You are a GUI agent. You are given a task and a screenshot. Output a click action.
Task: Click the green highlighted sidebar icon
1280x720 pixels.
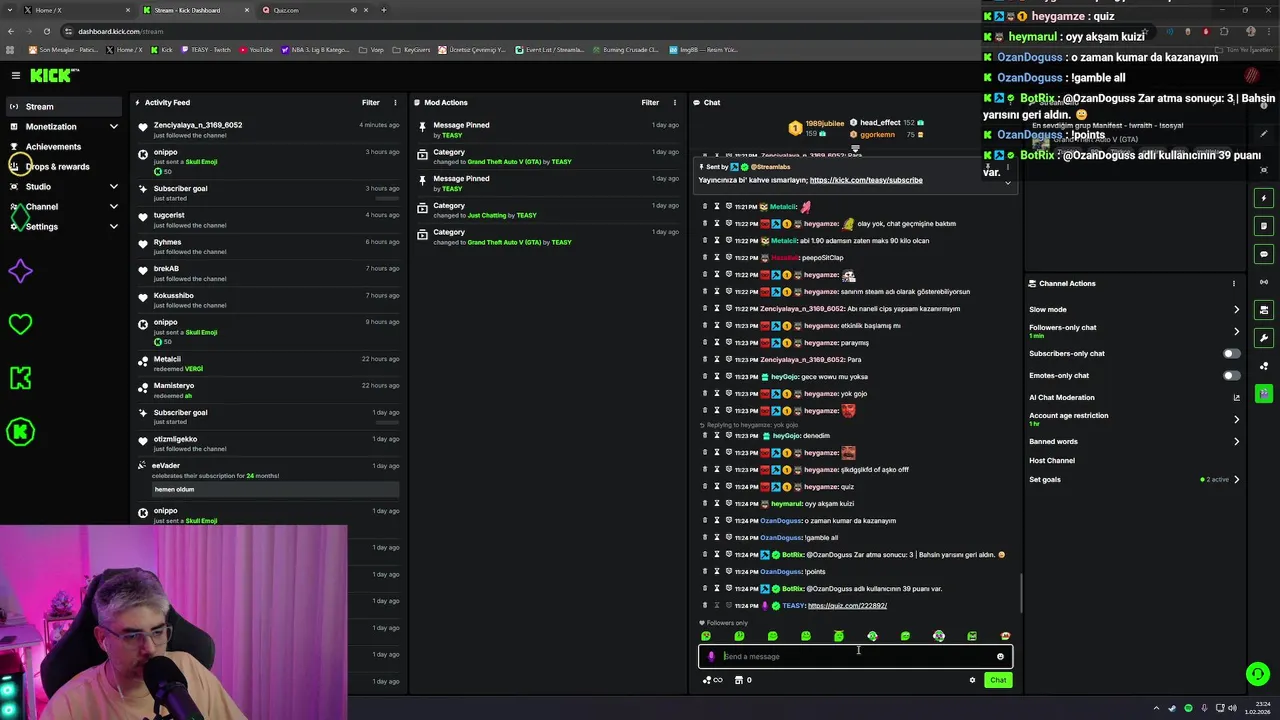1264,394
